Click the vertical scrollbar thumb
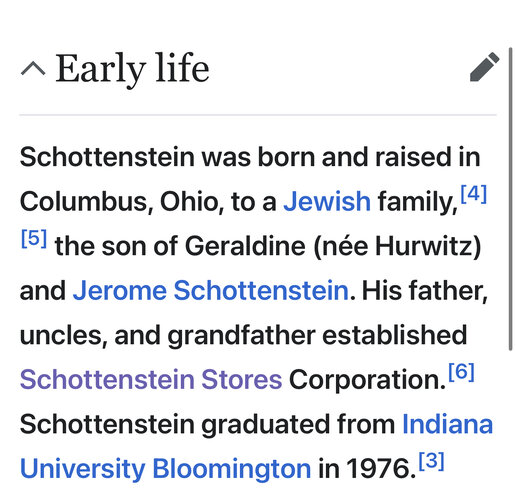 pos(510,199)
